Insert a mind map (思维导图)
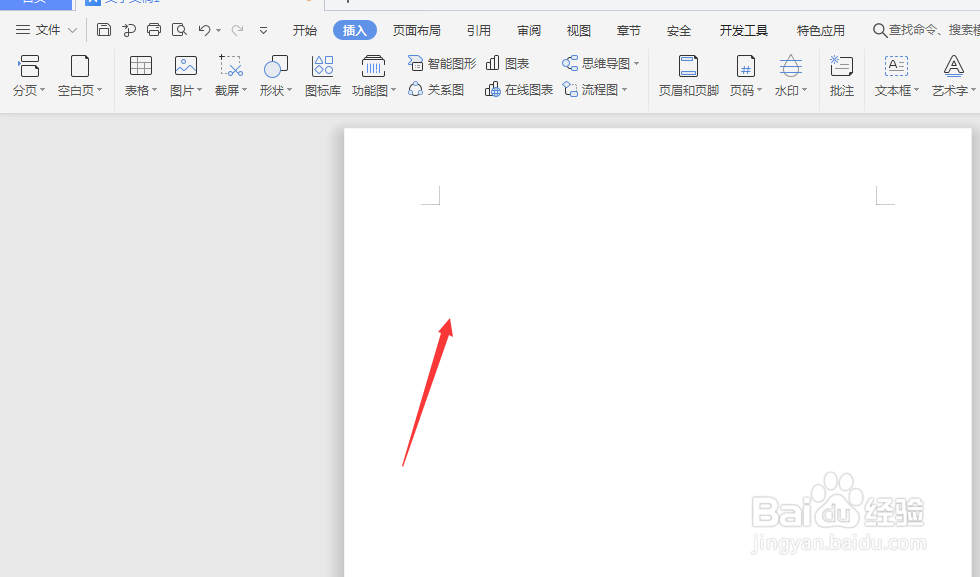 click(601, 63)
